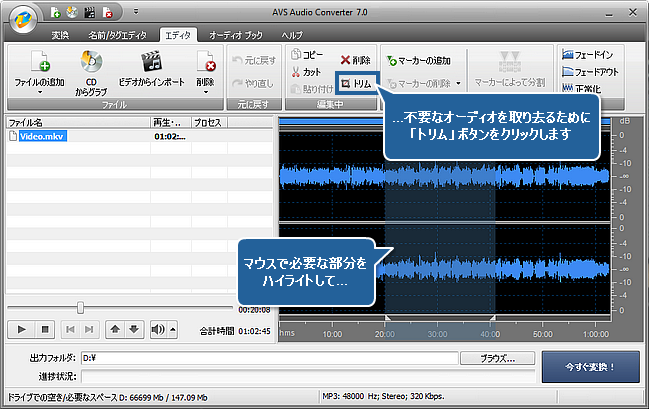Move file up with up arrow
The height and width of the screenshot is (409, 649).
(x=115, y=330)
